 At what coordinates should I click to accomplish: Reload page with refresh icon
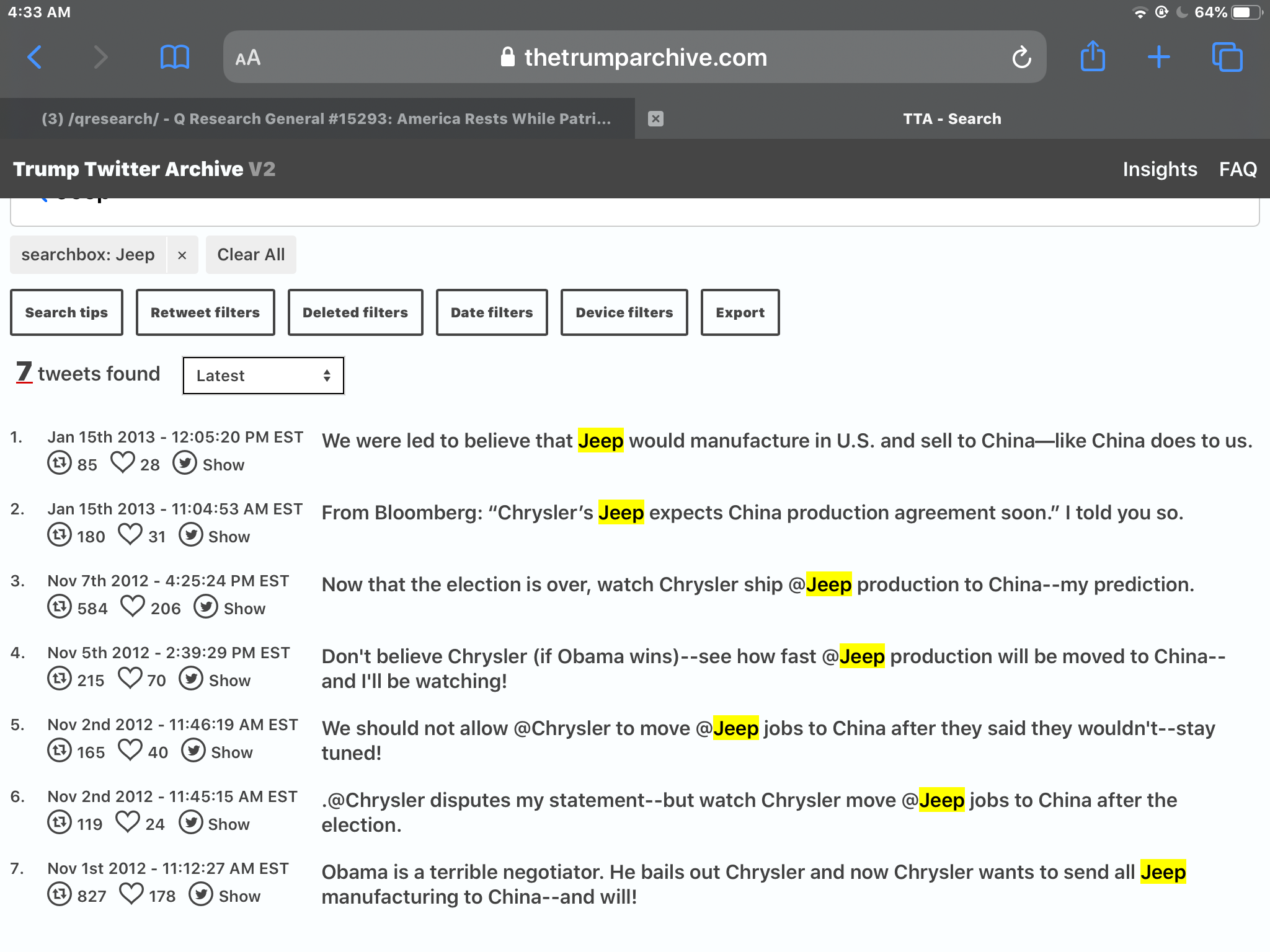[1021, 58]
